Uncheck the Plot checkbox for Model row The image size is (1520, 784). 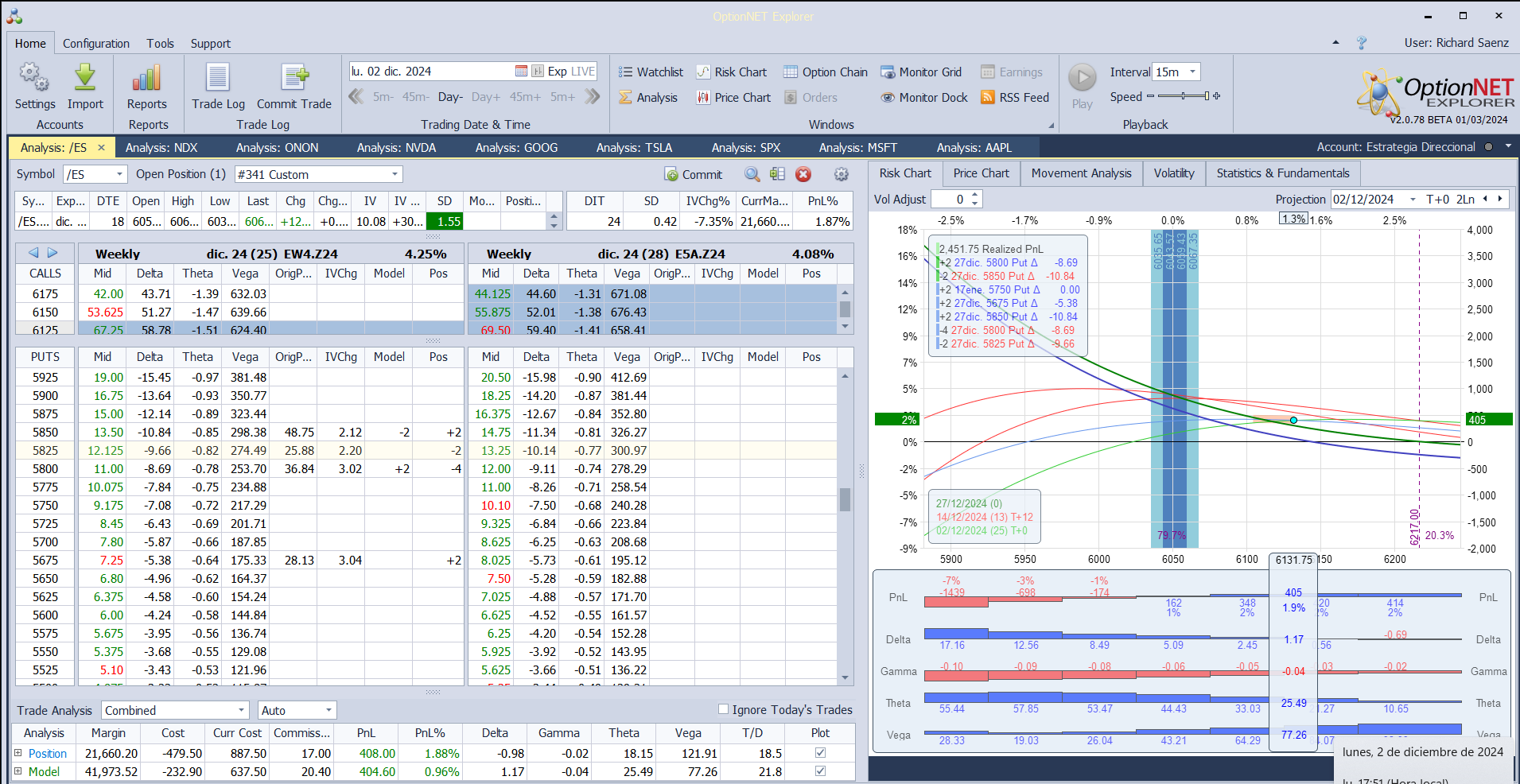[820, 771]
